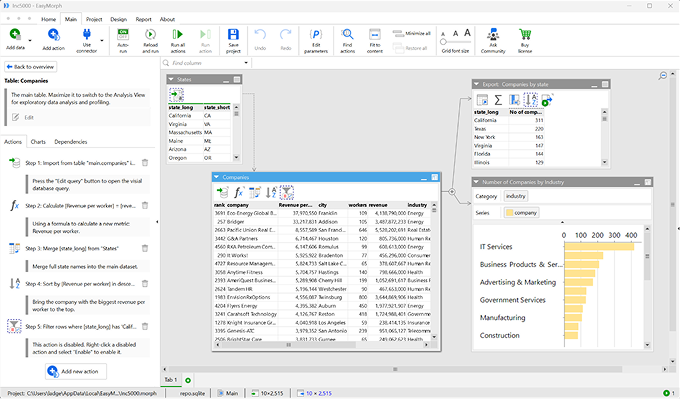Open the Use connector dropdown arrow
Image resolution: width=680 pixels, height=399 pixels.
click(102, 41)
